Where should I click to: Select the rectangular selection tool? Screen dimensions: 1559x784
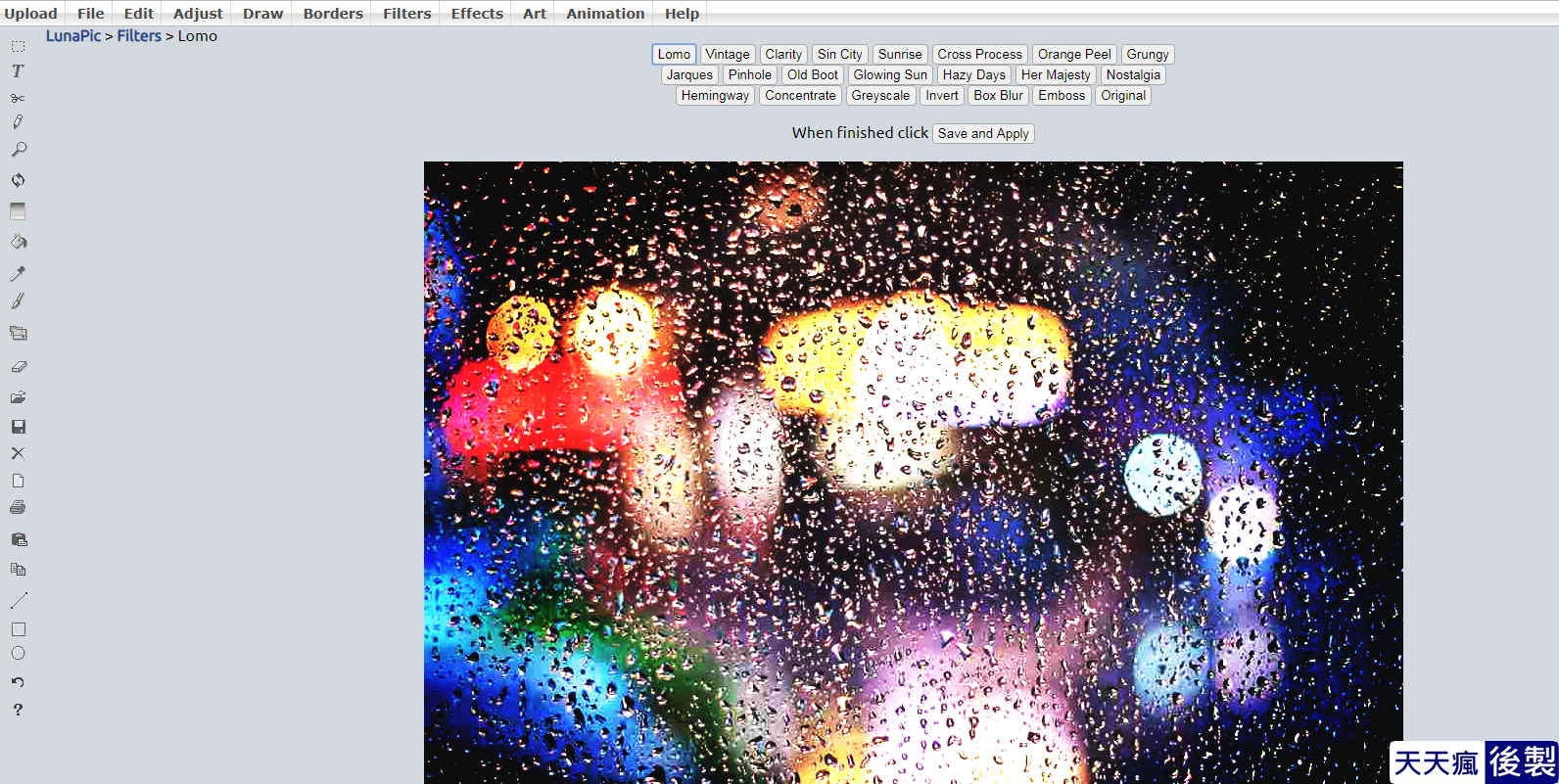click(x=18, y=46)
